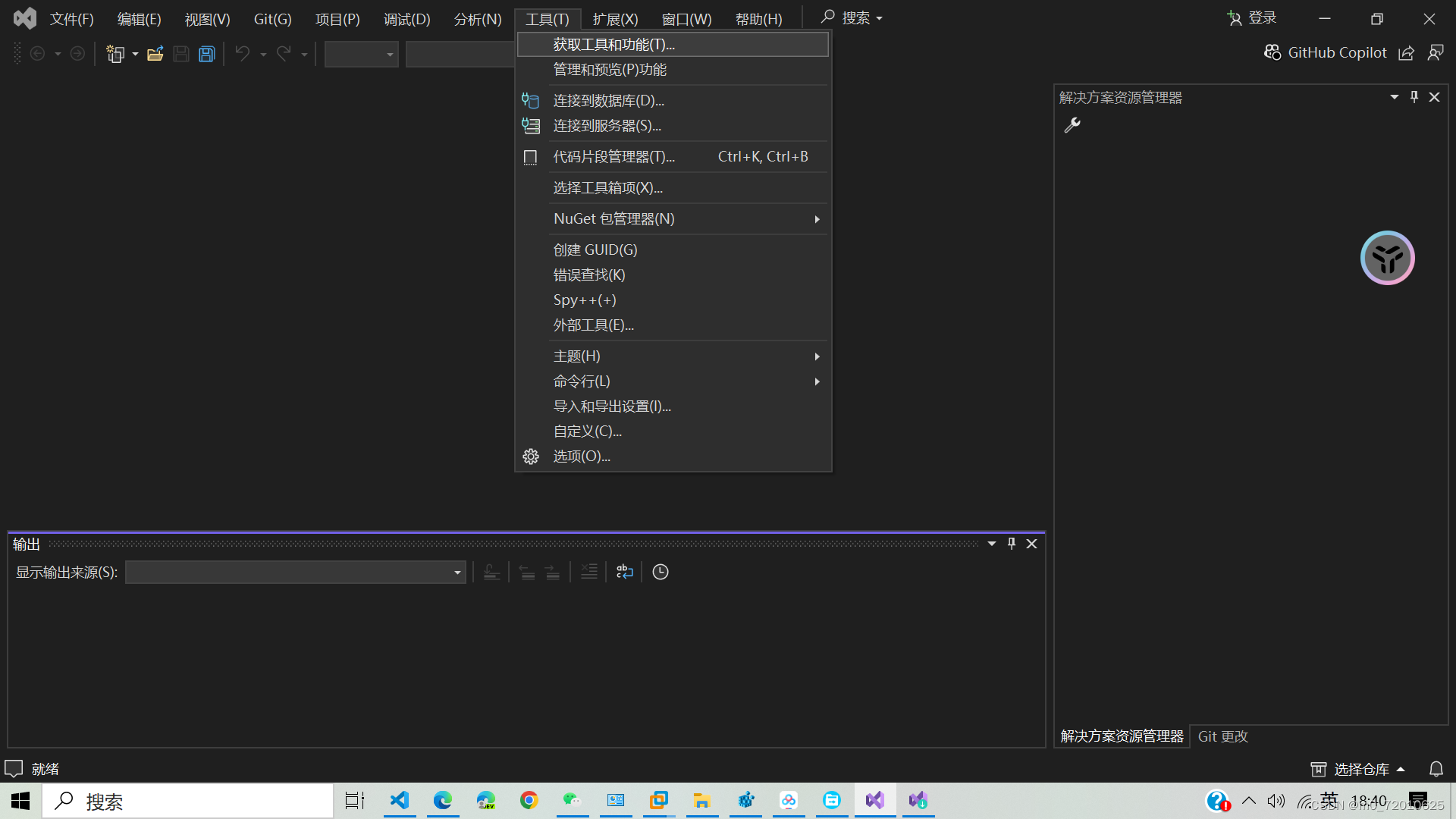The image size is (1456, 819).
Task: Toggle word wrap in output panel
Action: 624,572
